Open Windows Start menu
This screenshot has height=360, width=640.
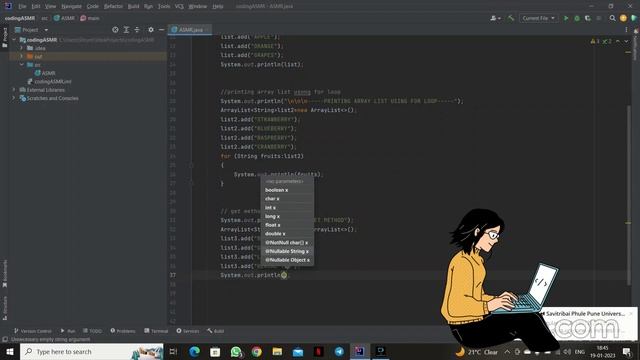point(9,351)
